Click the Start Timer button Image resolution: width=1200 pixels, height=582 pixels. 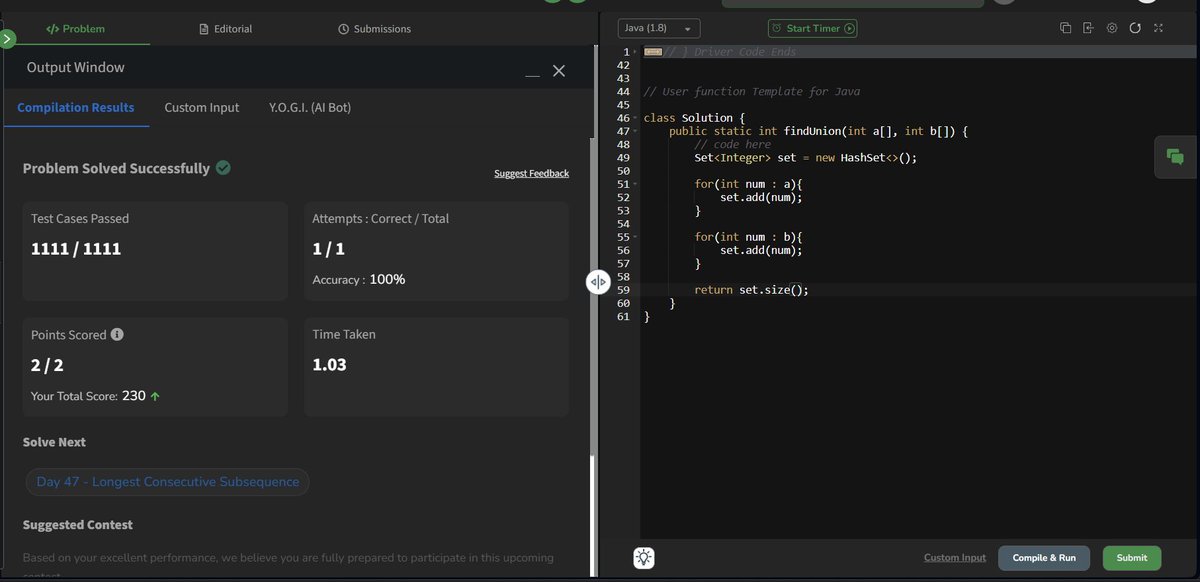(x=812, y=29)
